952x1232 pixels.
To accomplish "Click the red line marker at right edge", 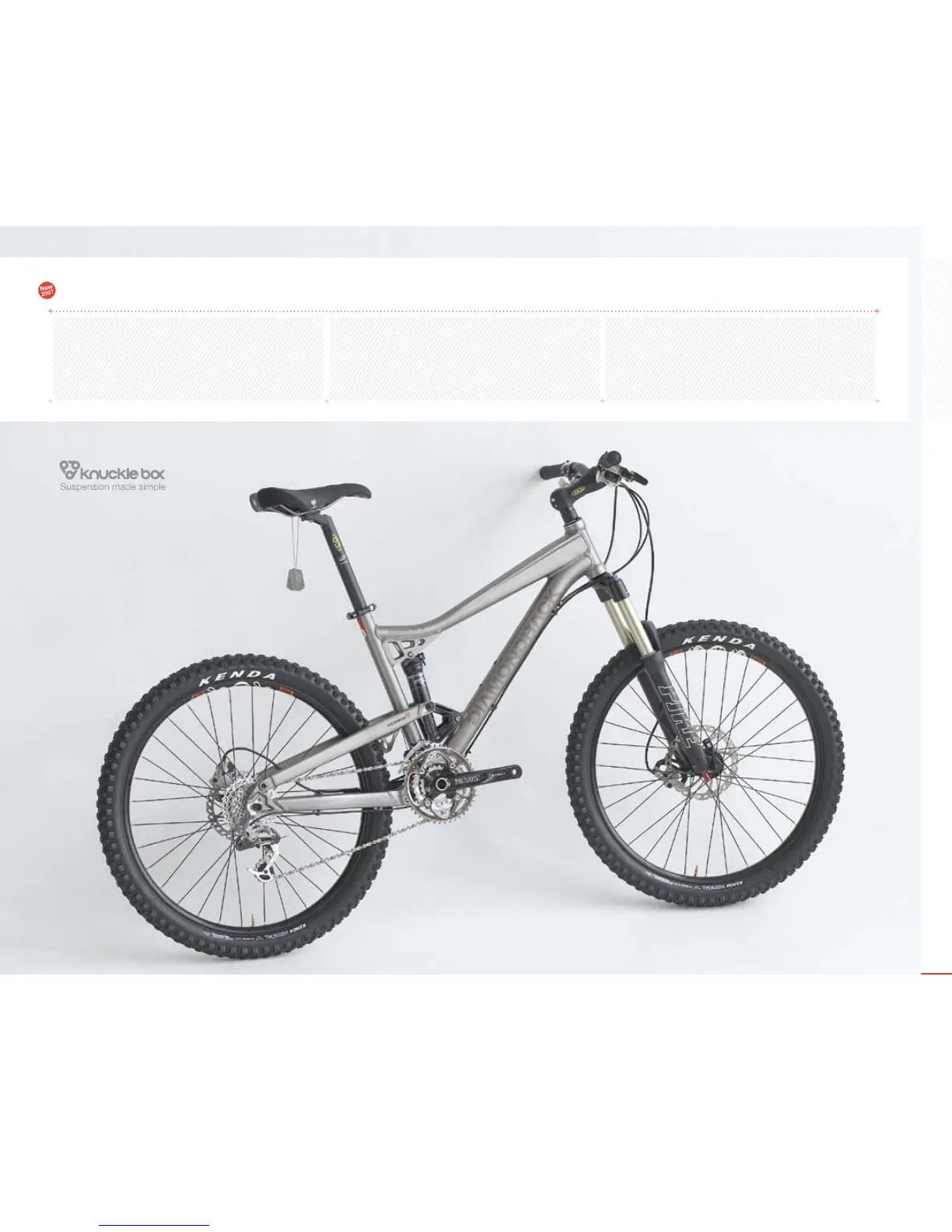I will click(936, 973).
